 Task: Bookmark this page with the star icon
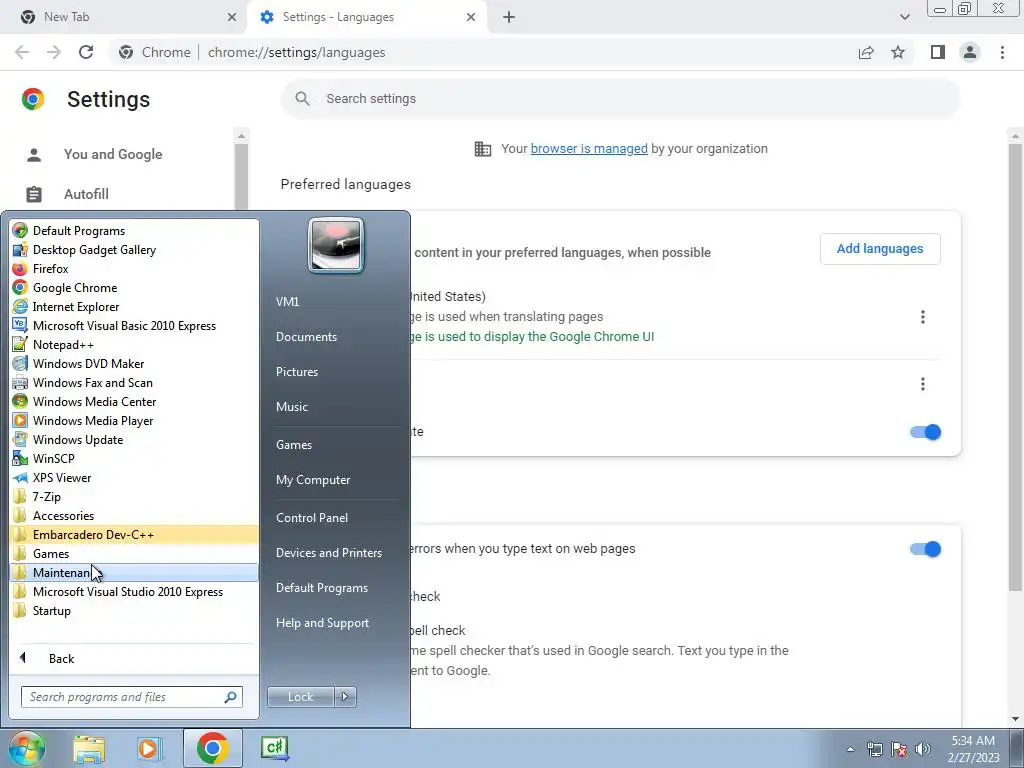point(898,52)
